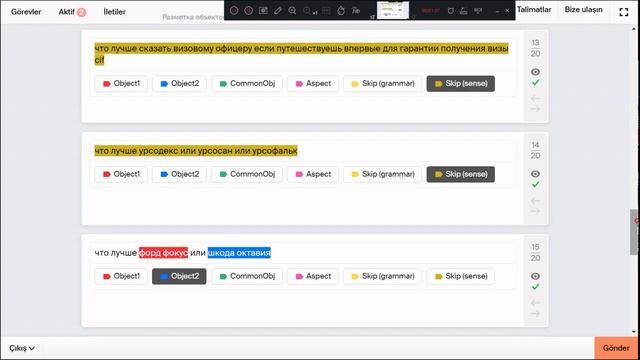The height and width of the screenshot is (360, 640).
Task: Click the left undo arrow on task 13
Action: point(535,98)
